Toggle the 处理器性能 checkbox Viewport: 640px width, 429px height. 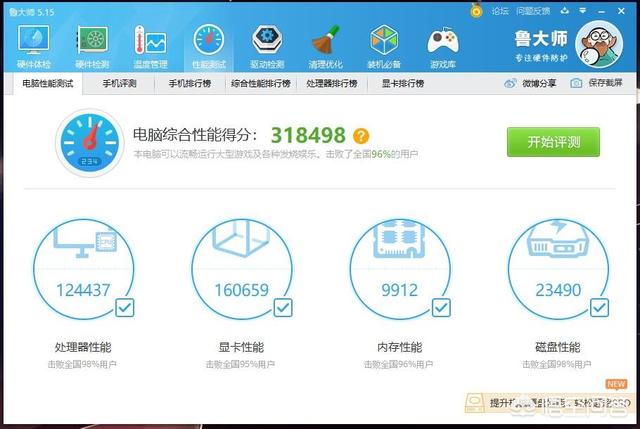(124, 308)
